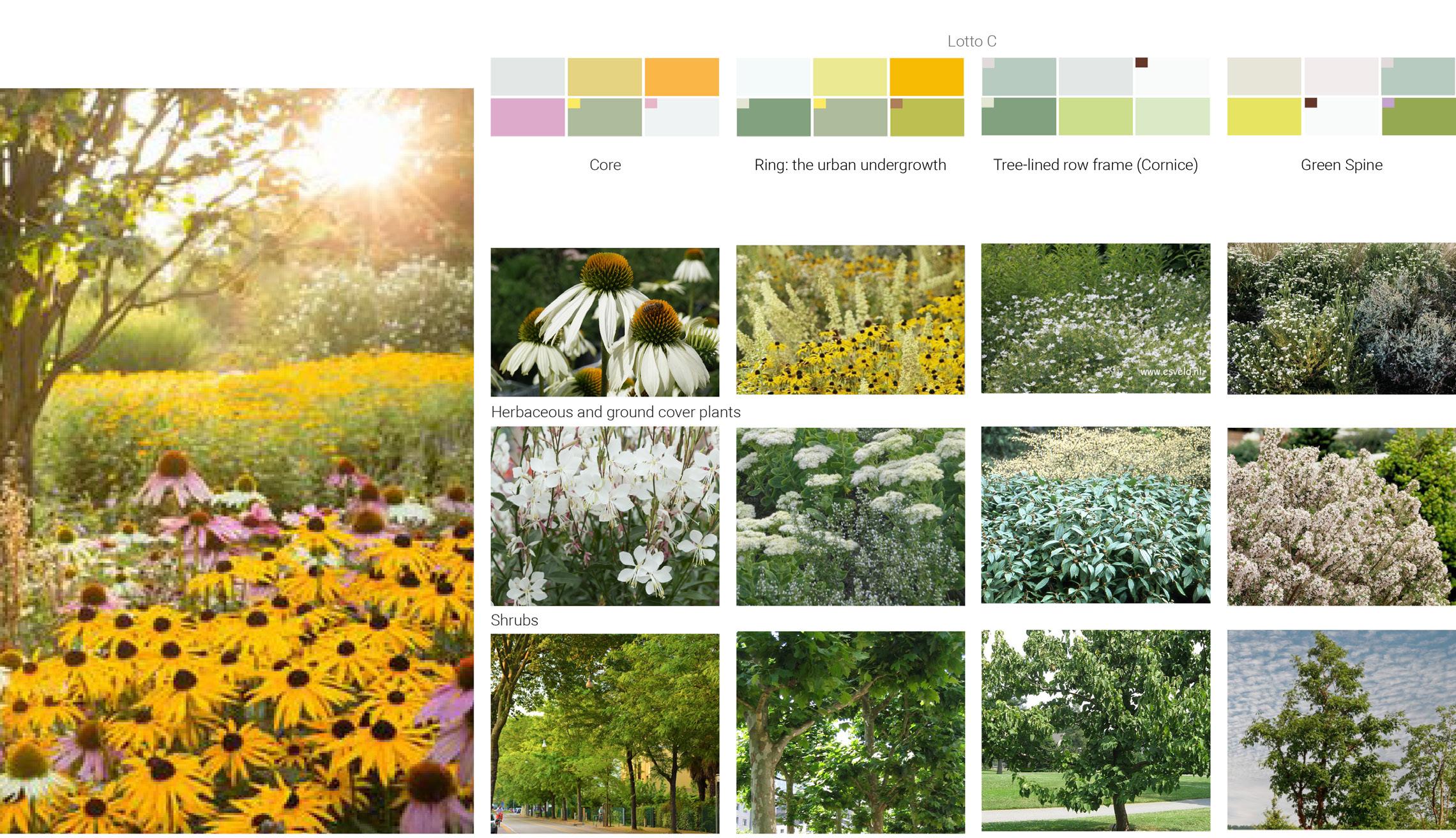Pick the golden yellow swatch in Ring palette
Viewport: 1456px width, 838px height.
coord(926,77)
